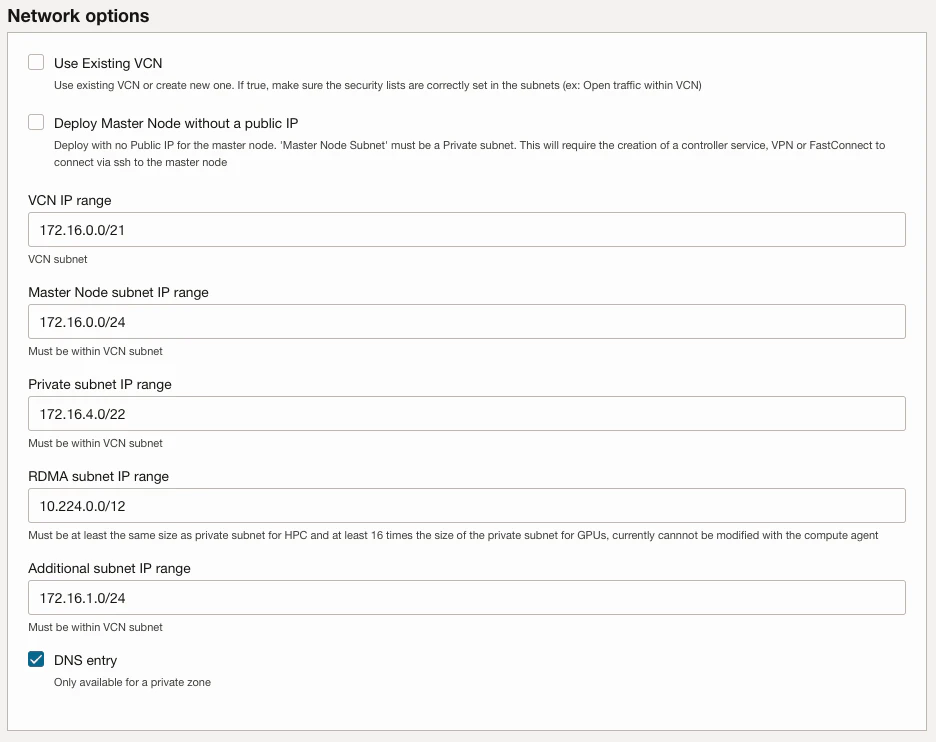Enable the Use Existing VCN checkbox

36,62
